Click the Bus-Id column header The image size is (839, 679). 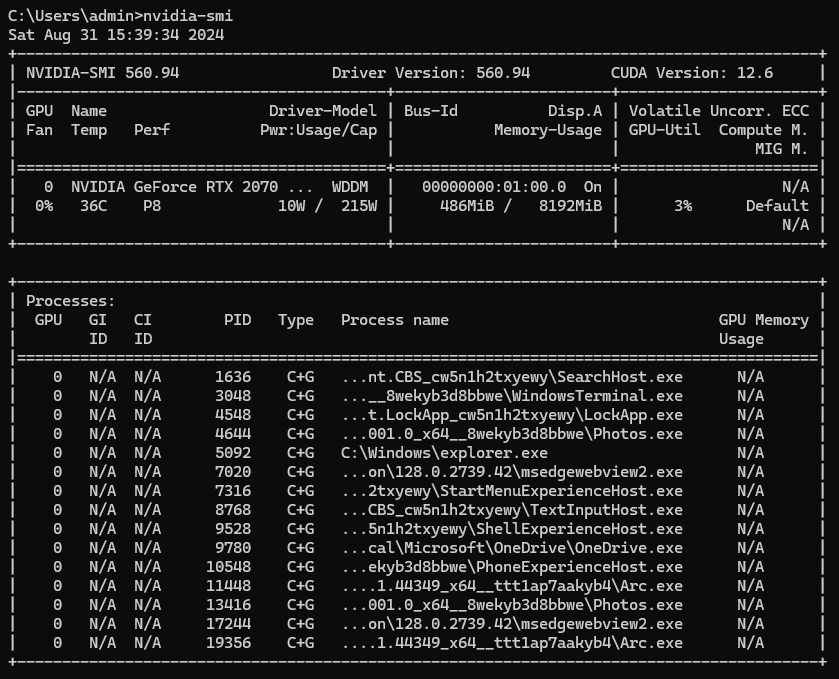pos(431,111)
